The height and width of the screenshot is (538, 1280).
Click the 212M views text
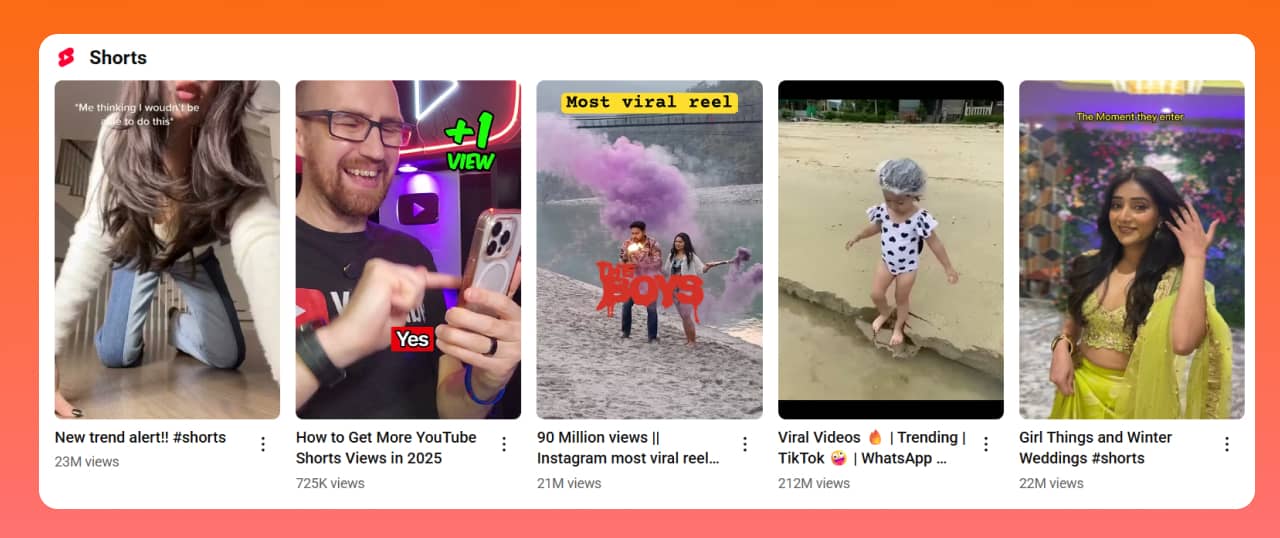click(814, 483)
